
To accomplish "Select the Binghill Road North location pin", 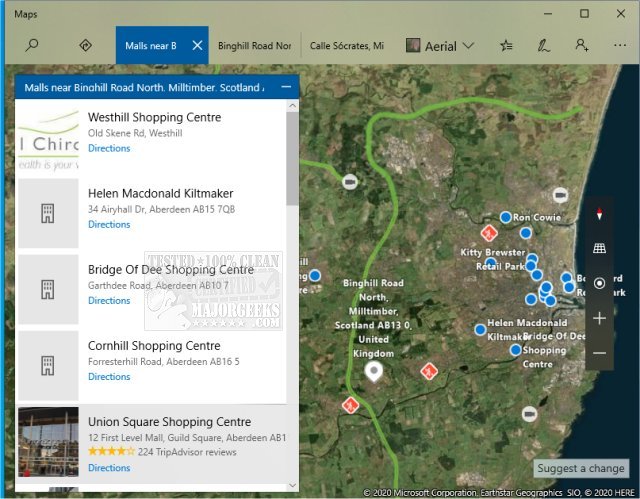I will (x=373, y=372).
